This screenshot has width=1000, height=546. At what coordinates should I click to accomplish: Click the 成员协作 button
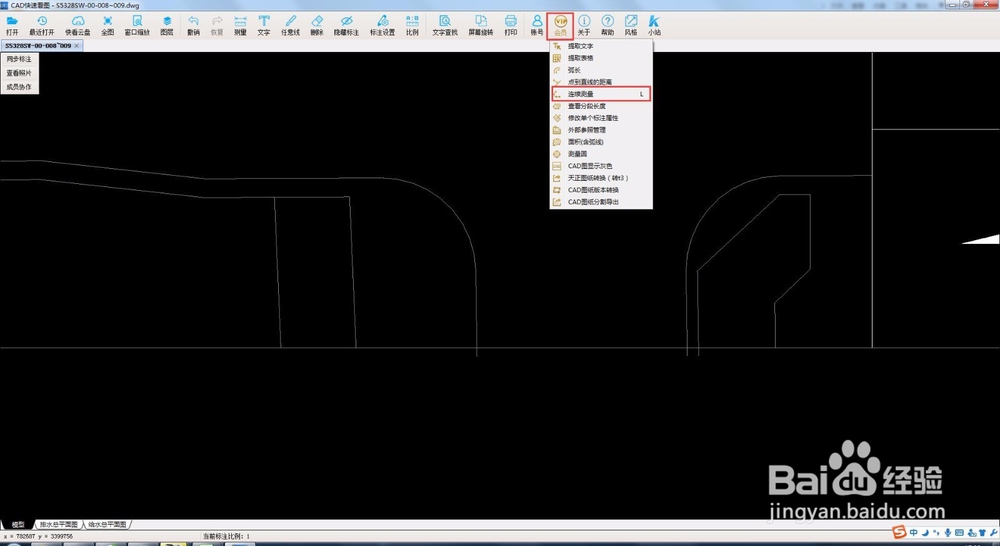pos(19,87)
